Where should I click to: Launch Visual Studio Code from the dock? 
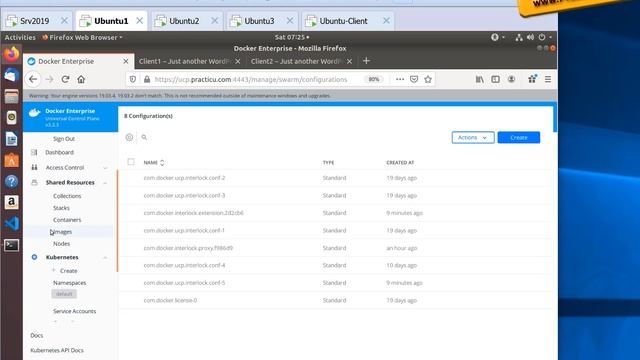(x=11, y=224)
